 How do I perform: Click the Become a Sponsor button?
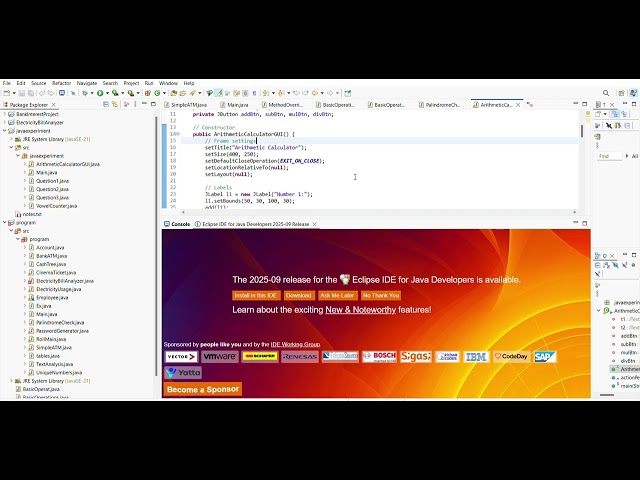pyautogui.click(x=203, y=389)
